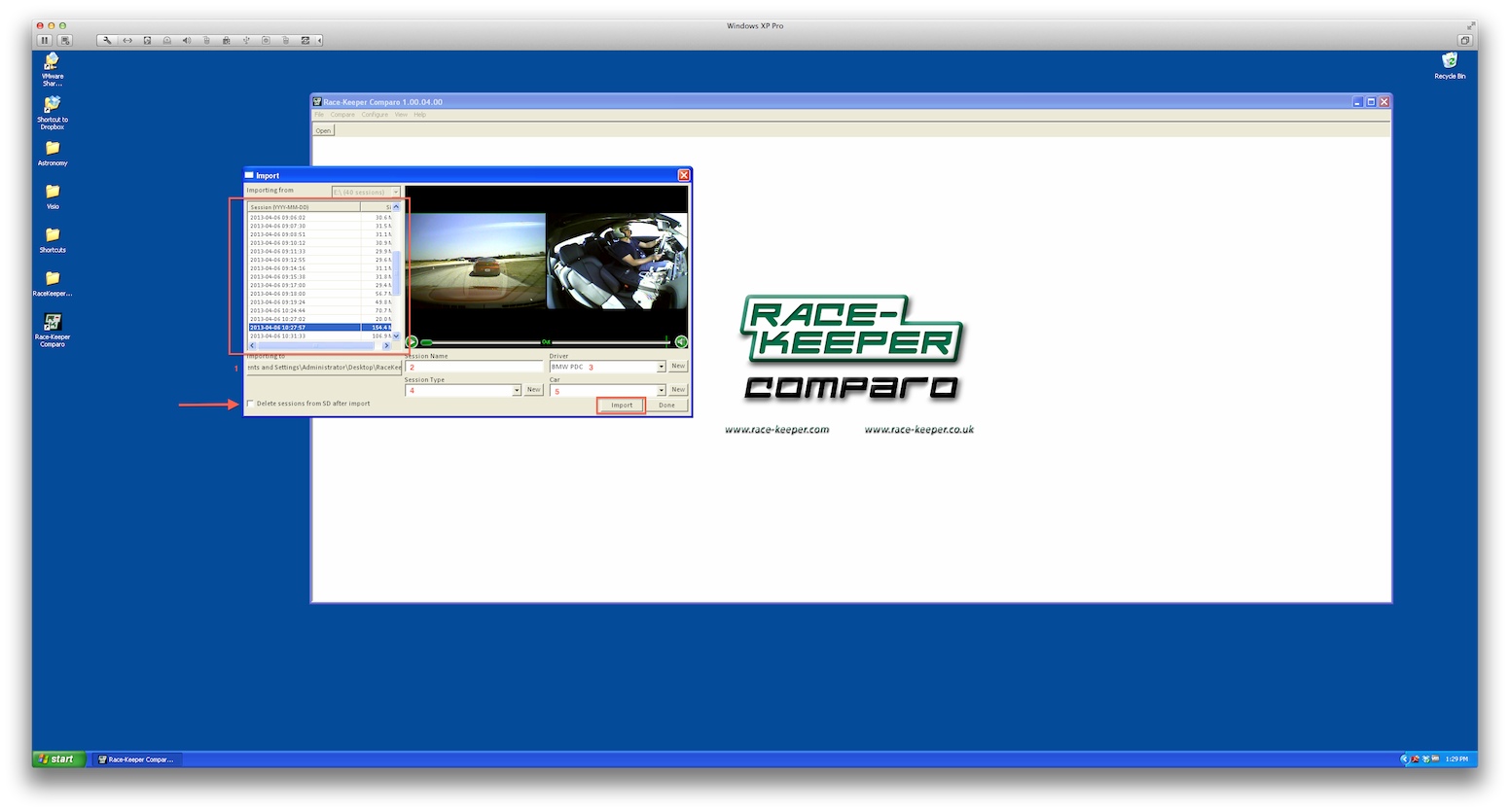Click the VMware hard disk icon
Image resolution: width=1509 pixels, height=812 pixels.
147,40
